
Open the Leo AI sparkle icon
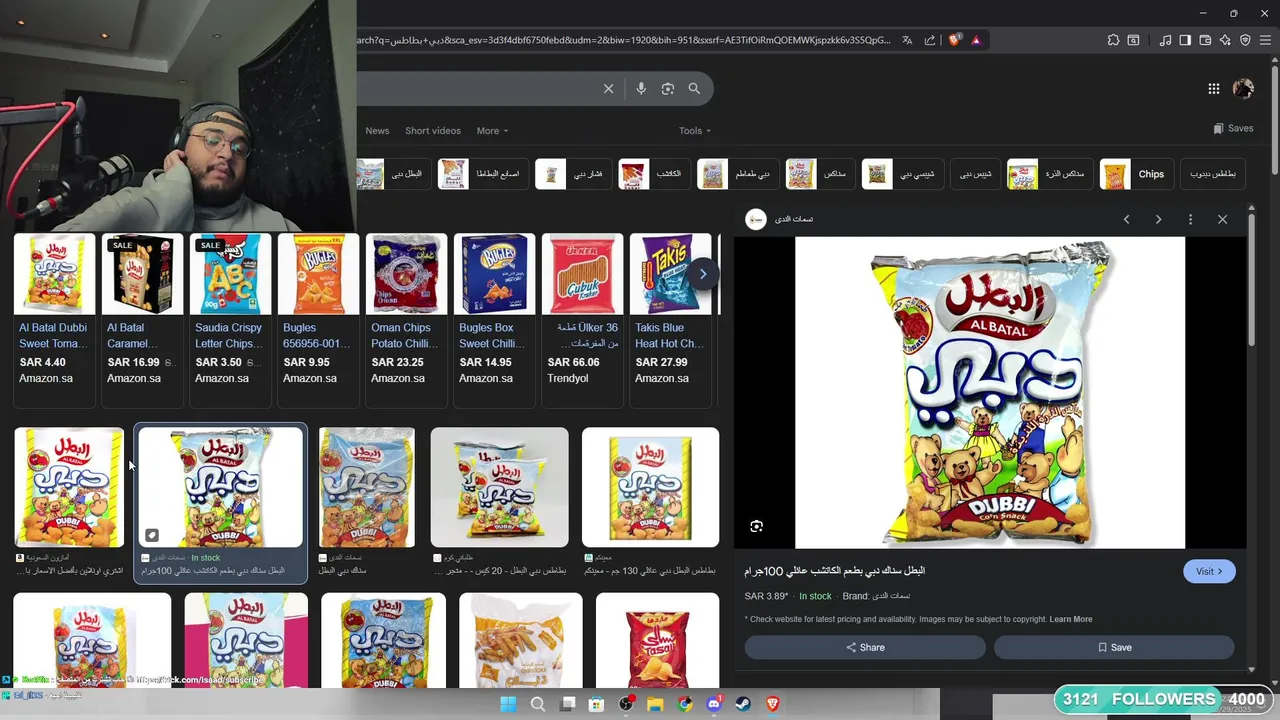1225,40
